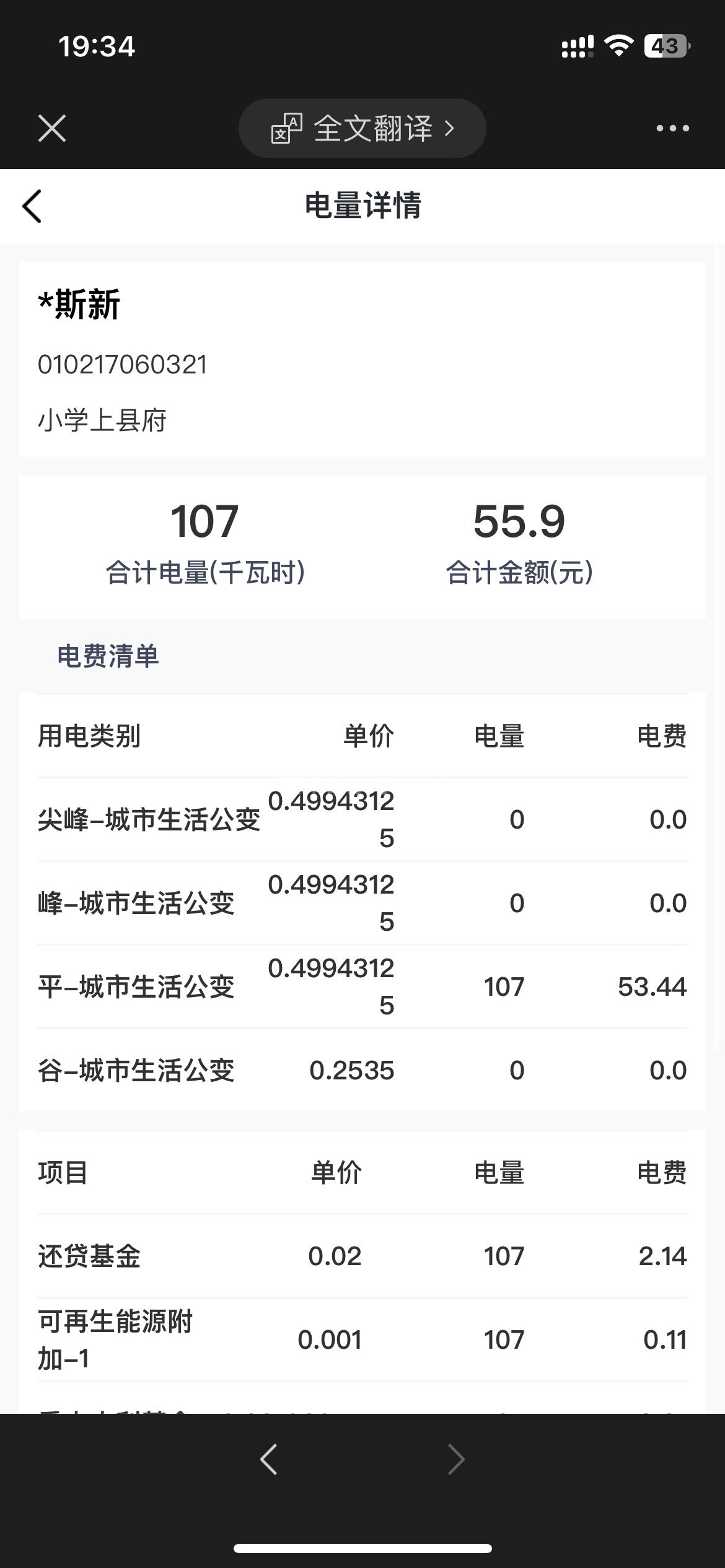Tap the battery indicator showing 43
The image size is (725, 1568).
[x=667, y=46]
